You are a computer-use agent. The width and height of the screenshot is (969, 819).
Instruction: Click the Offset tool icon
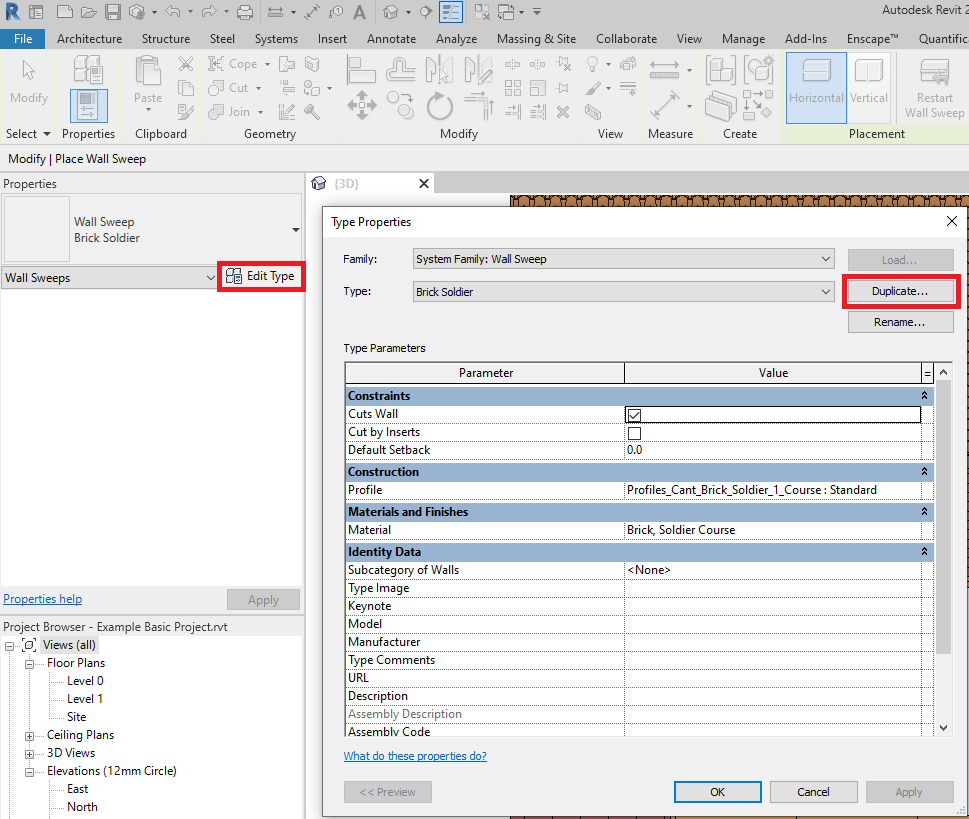pyautogui.click(x=400, y=69)
